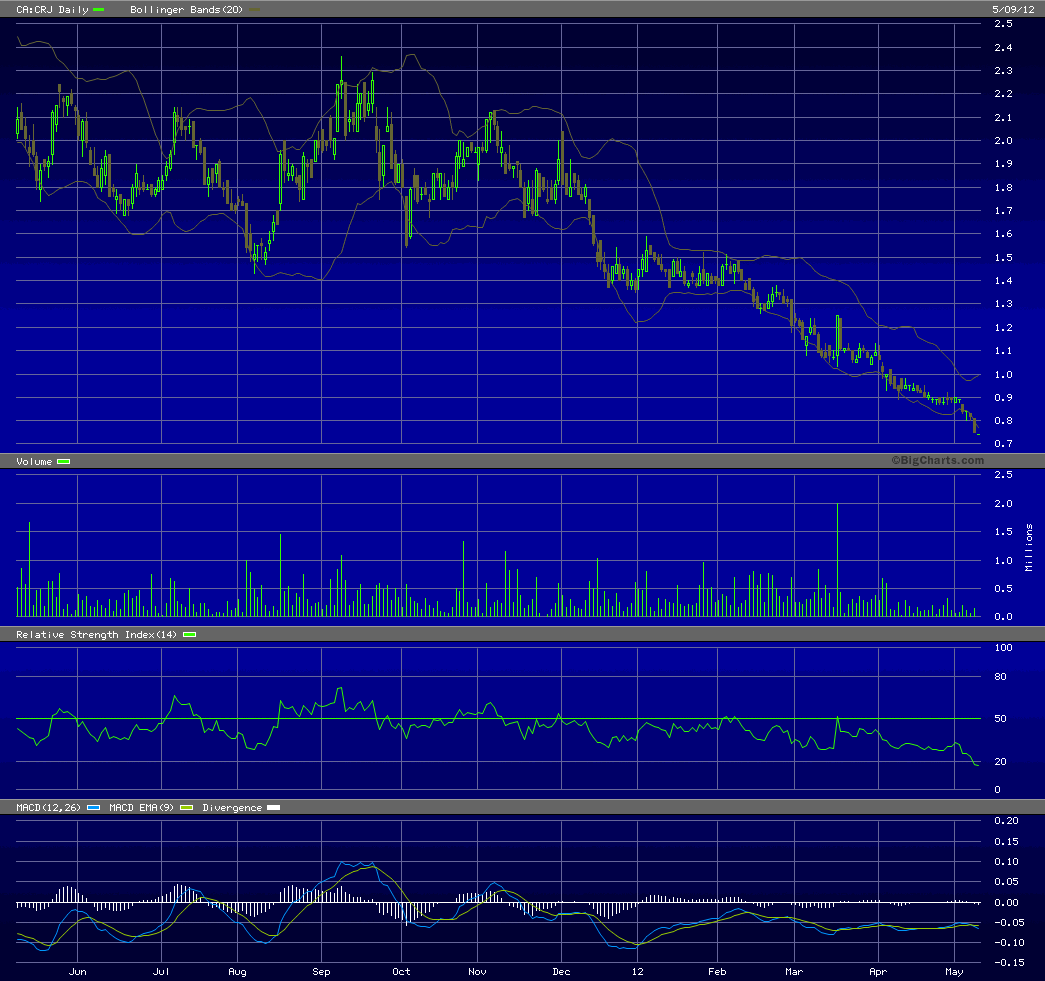Click the Dec label on time axis
This screenshot has width=1045, height=981.
coord(560,971)
